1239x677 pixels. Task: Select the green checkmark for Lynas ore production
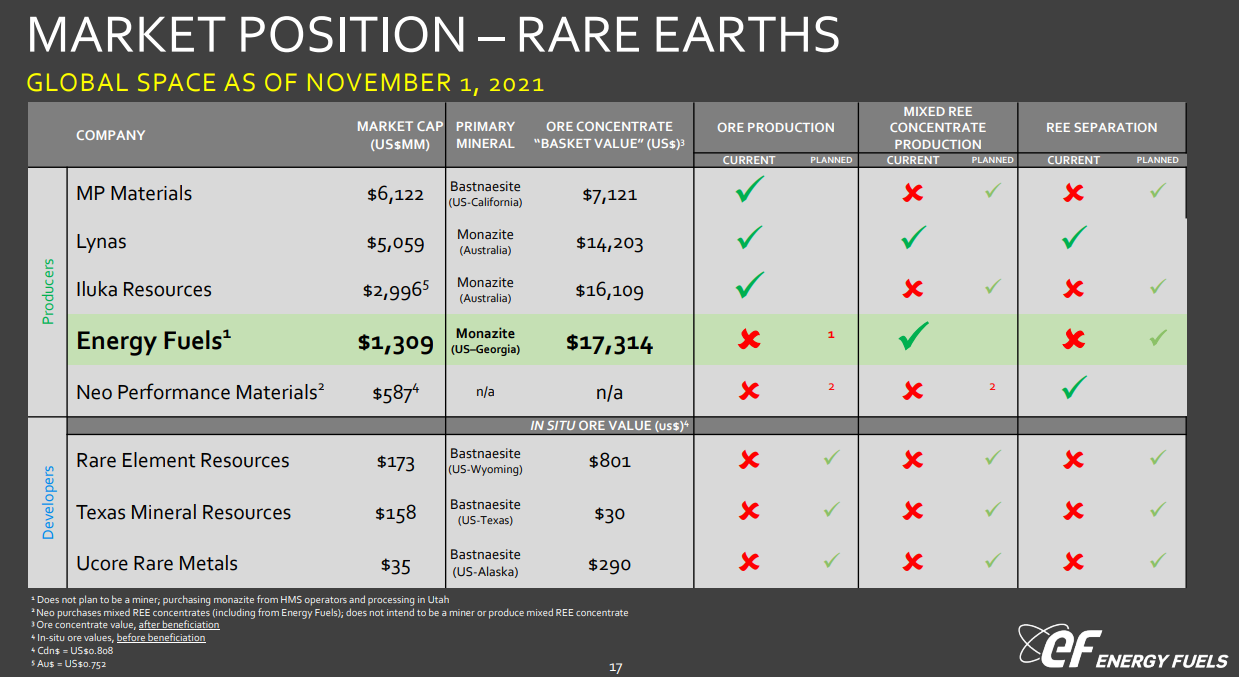[x=748, y=239]
